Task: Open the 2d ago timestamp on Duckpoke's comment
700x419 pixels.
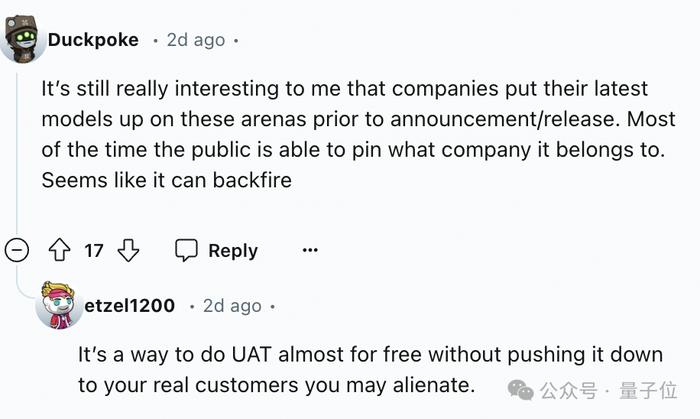Action: (196, 40)
